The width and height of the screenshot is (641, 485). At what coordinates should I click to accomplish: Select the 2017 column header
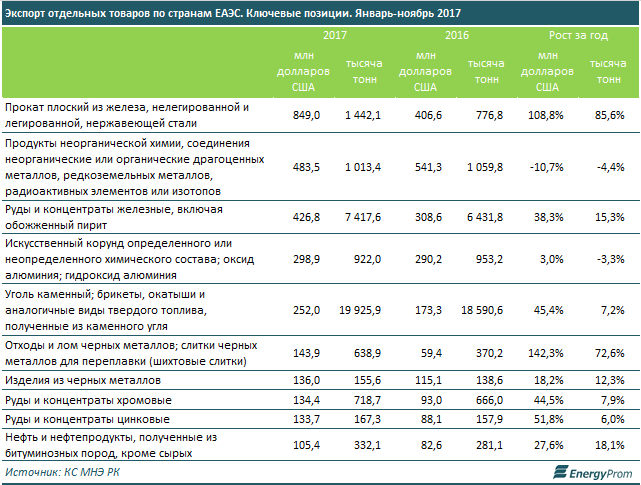pyautogui.click(x=334, y=35)
